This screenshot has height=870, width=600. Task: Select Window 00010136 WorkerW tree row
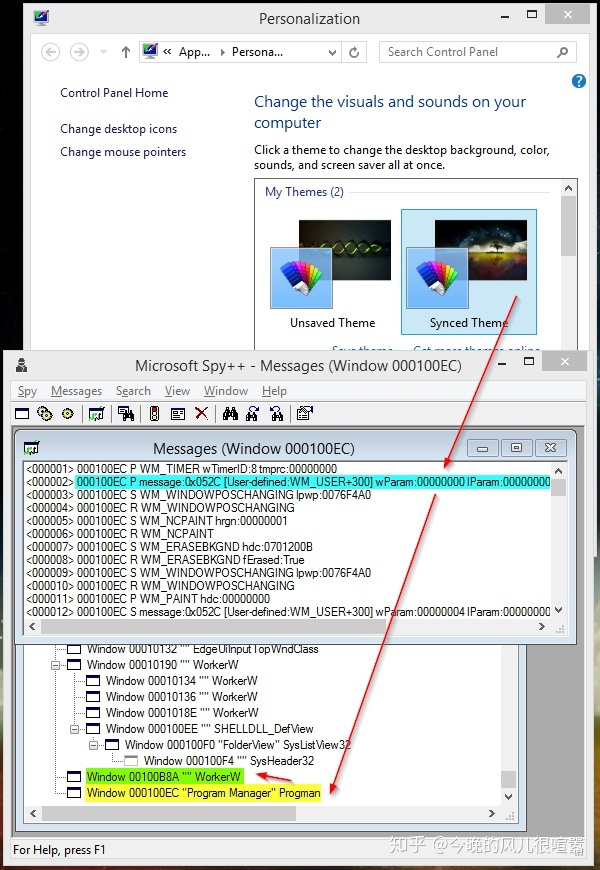pos(181,697)
